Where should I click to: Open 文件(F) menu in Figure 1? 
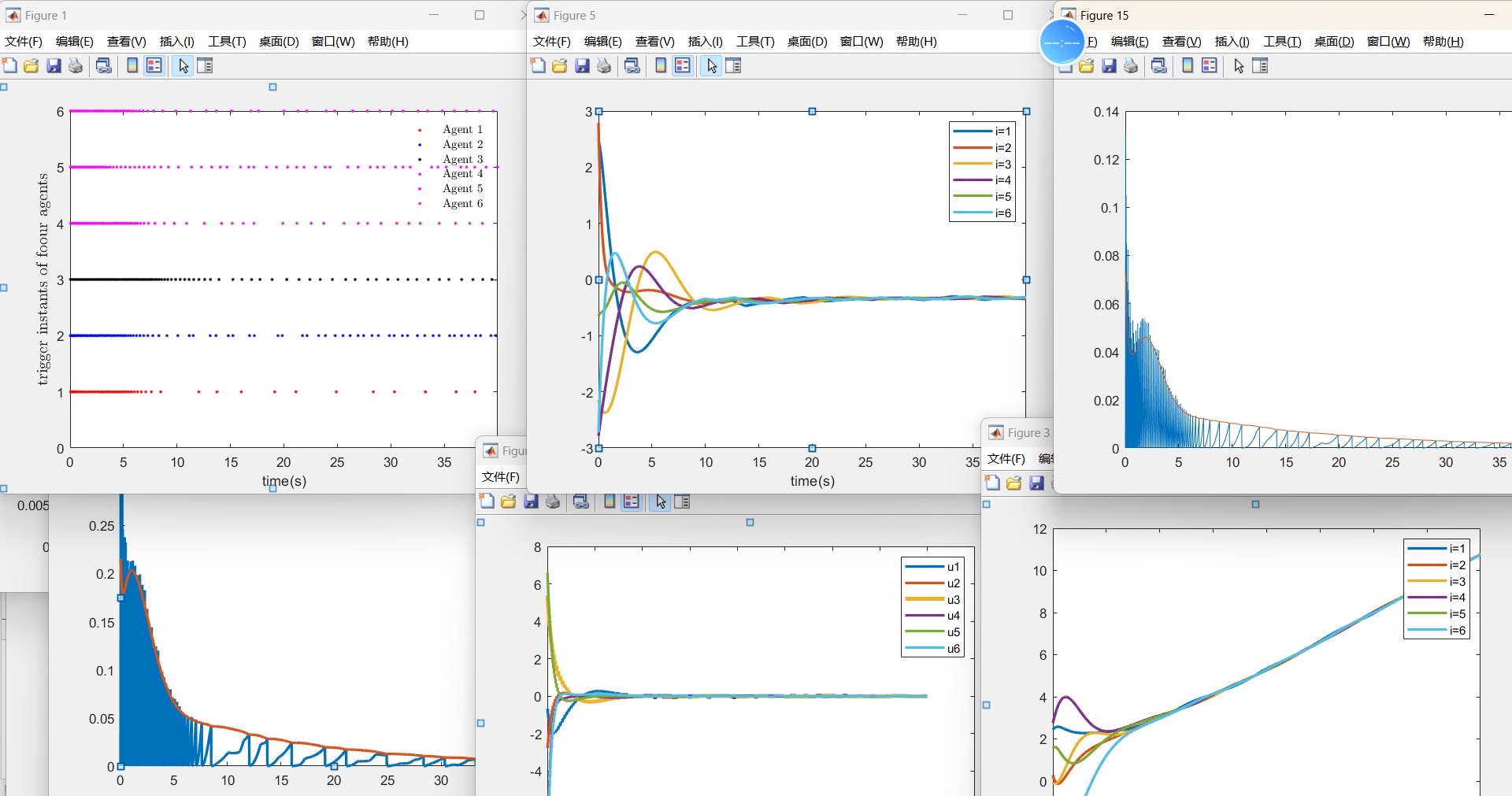click(24, 41)
